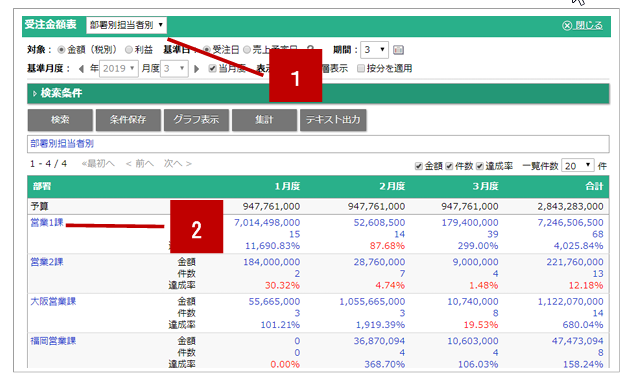Click the 3月度 column header
The width and height of the screenshot is (640, 386).
(x=485, y=186)
